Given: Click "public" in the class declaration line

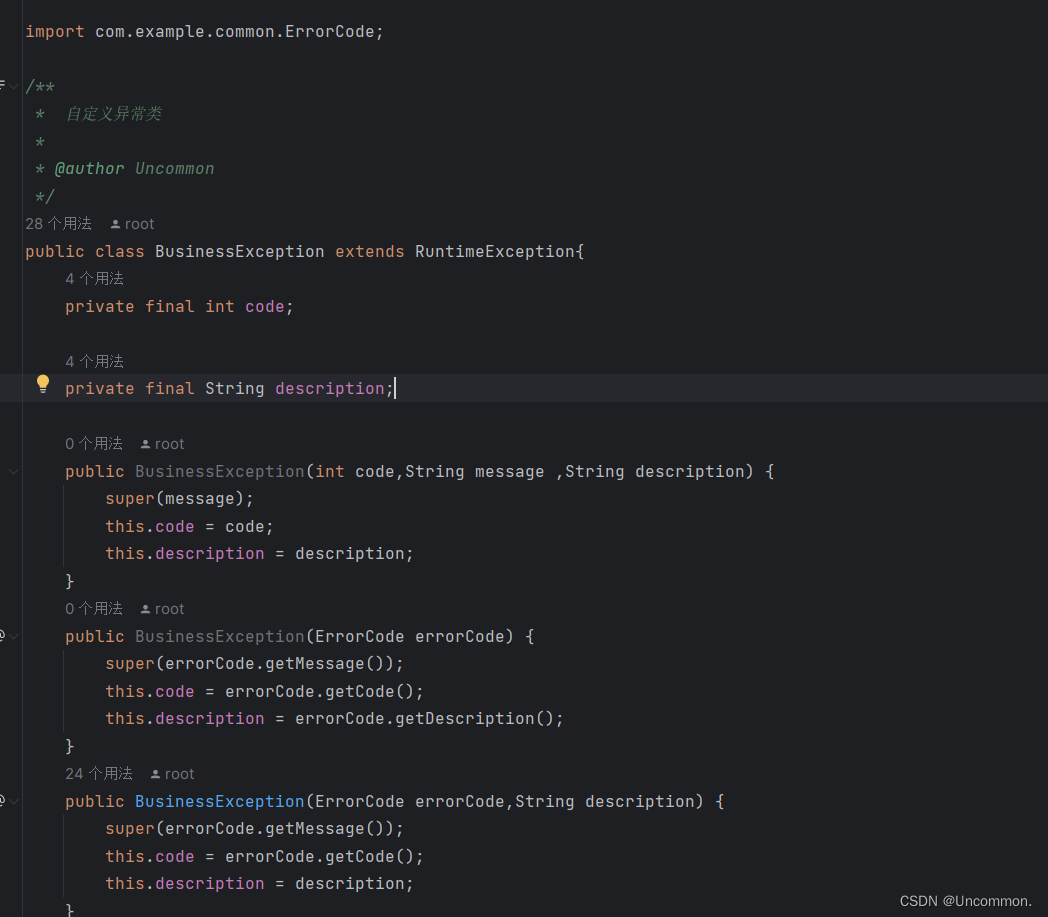Looking at the screenshot, I should click(55, 251).
